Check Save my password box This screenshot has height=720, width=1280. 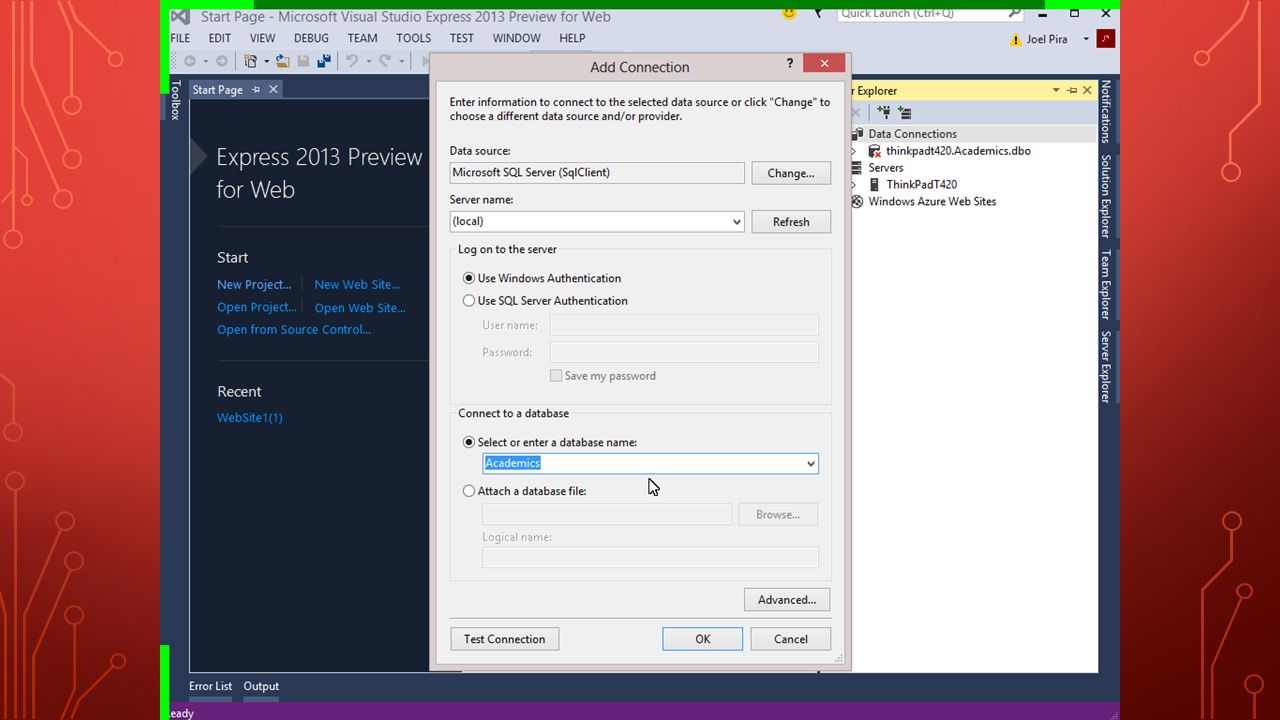(x=556, y=376)
